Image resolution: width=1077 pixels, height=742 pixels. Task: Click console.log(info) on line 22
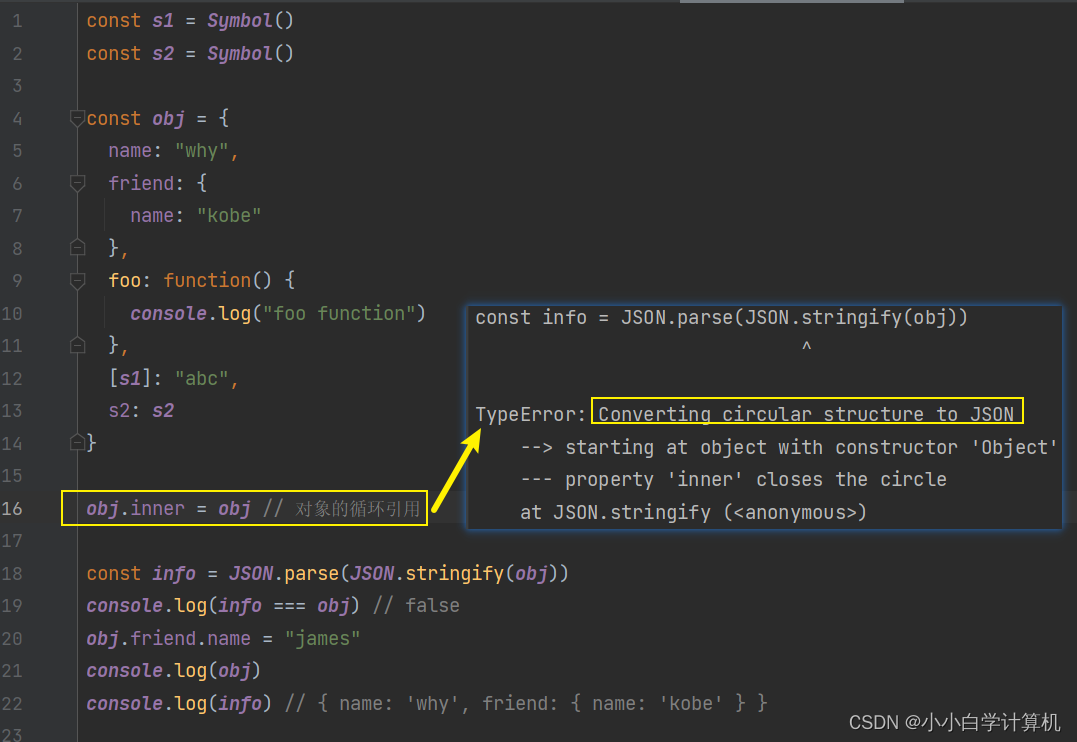pyautogui.click(x=179, y=704)
